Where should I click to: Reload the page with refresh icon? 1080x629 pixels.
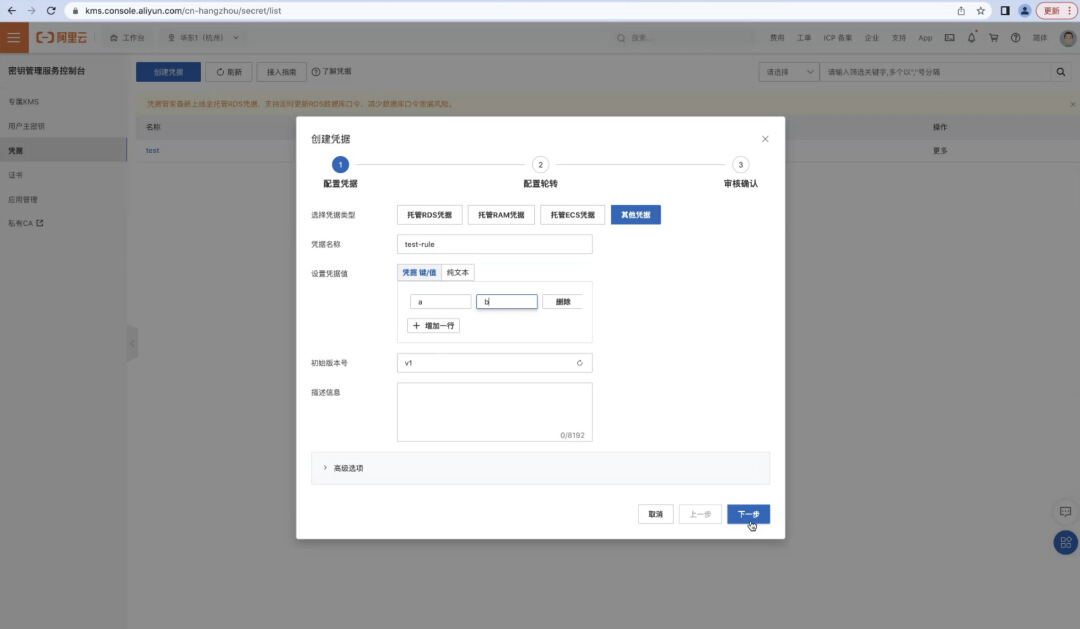(51, 10)
